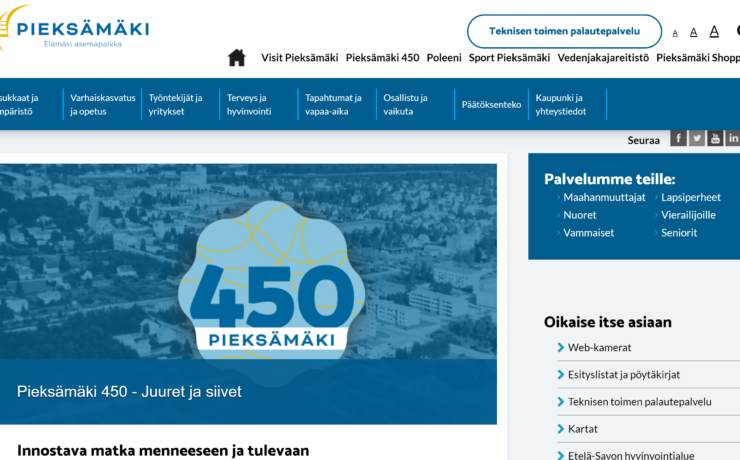Screen dimensions: 740x460
Task: Click the banner caption Pieksämäki 450 - Juuret ja siivet
Action: [x=129, y=392]
